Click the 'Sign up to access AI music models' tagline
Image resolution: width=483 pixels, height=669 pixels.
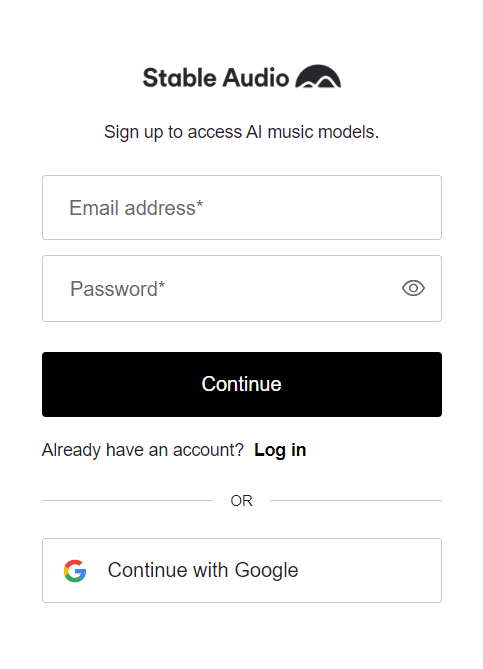242,132
